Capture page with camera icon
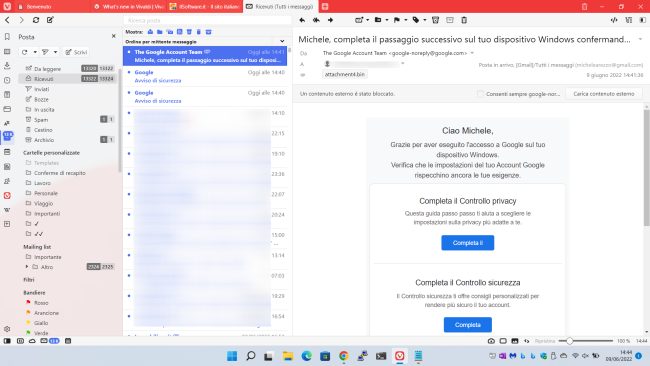The height and width of the screenshot is (366, 650). coord(491,341)
